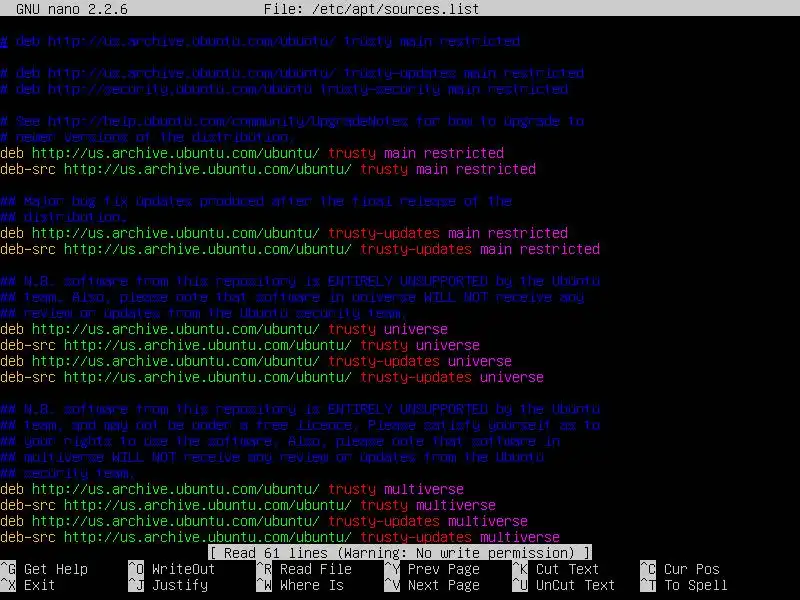Viewport: 800px width, 600px height.
Task: Click the '## distribution.' comment line
Action: (64, 217)
